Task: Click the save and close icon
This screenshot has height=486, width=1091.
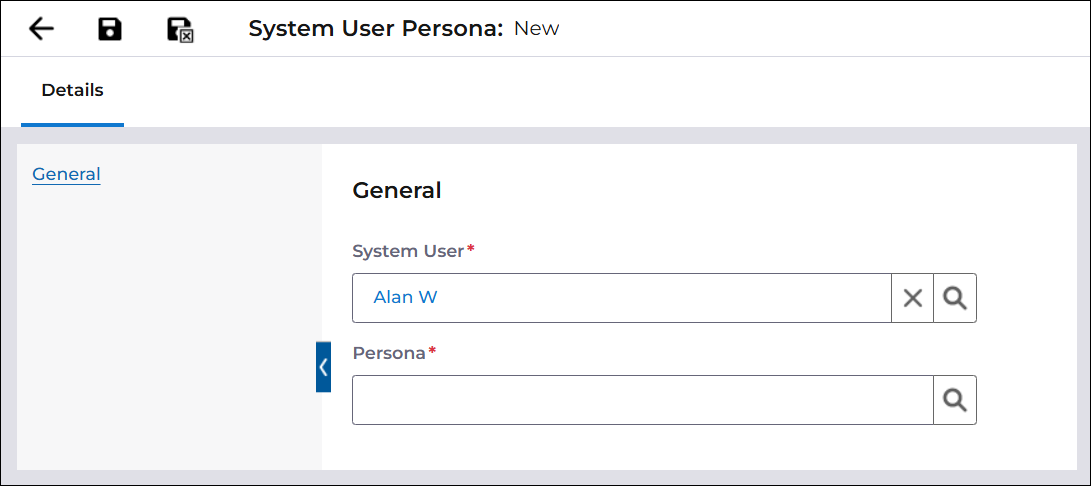Action: [180, 30]
